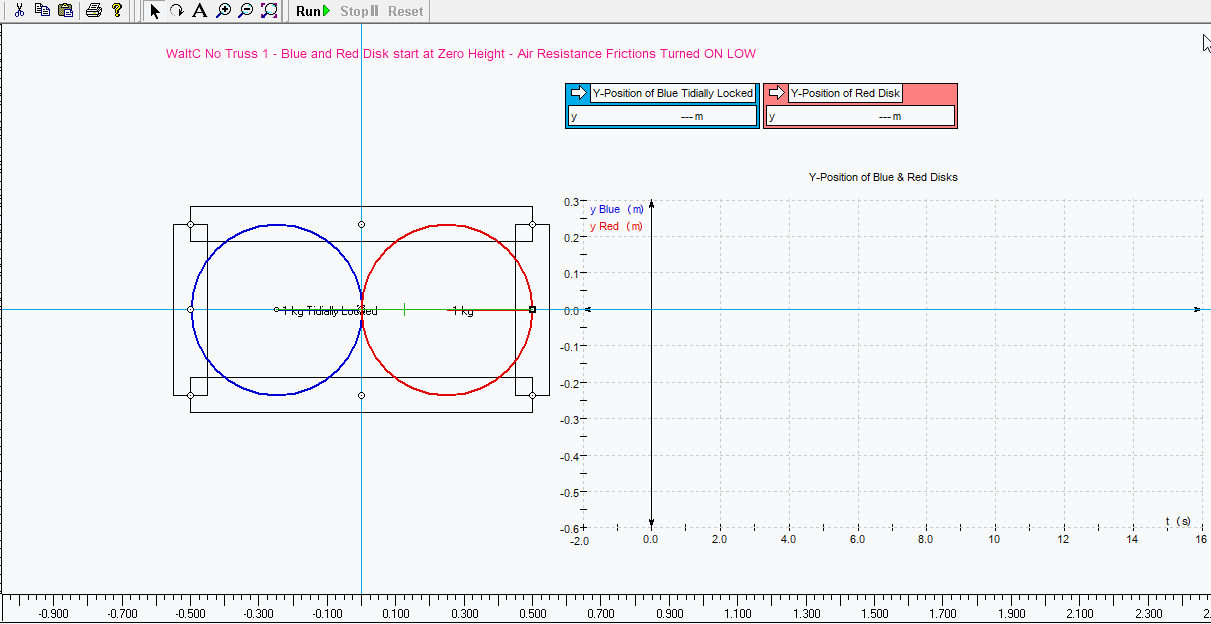Click the Zoom to Extents icon
Viewport: 1211px width, 624px height.
click(269, 11)
